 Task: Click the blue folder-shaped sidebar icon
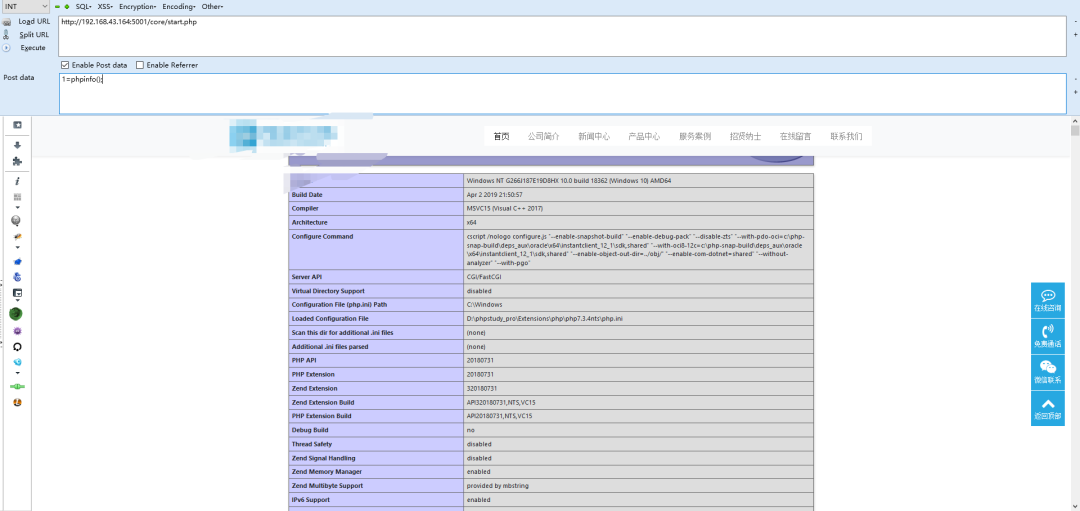point(17,261)
